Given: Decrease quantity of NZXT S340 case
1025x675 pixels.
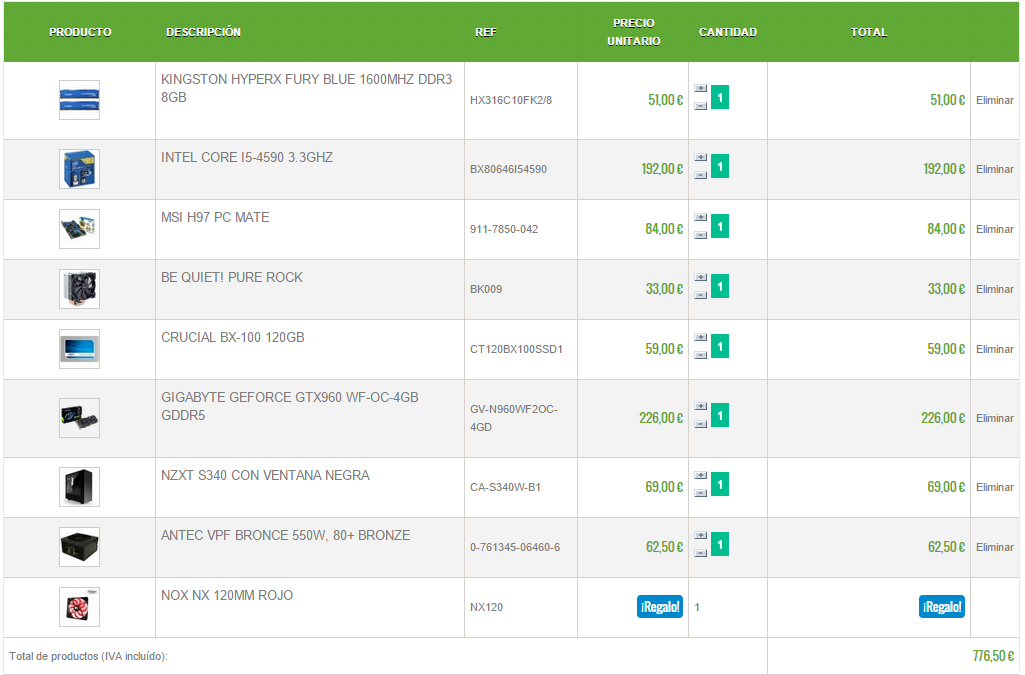Looking at the screenshot, I should point(700,494).
